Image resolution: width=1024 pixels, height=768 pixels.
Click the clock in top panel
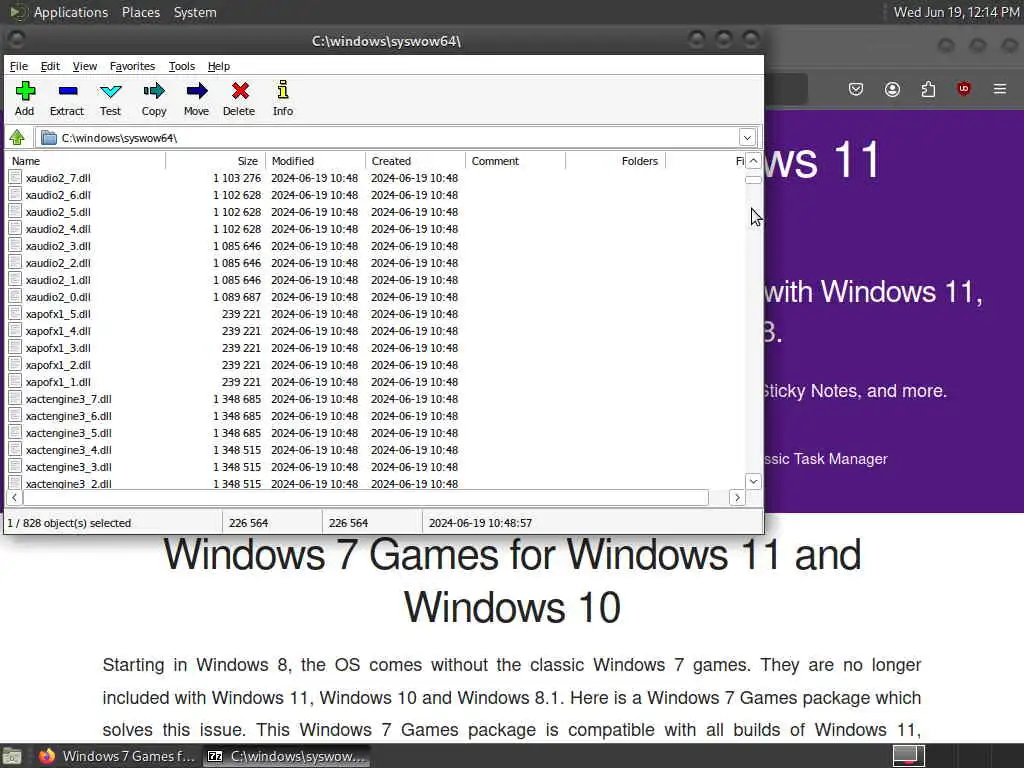click(956, 12)
